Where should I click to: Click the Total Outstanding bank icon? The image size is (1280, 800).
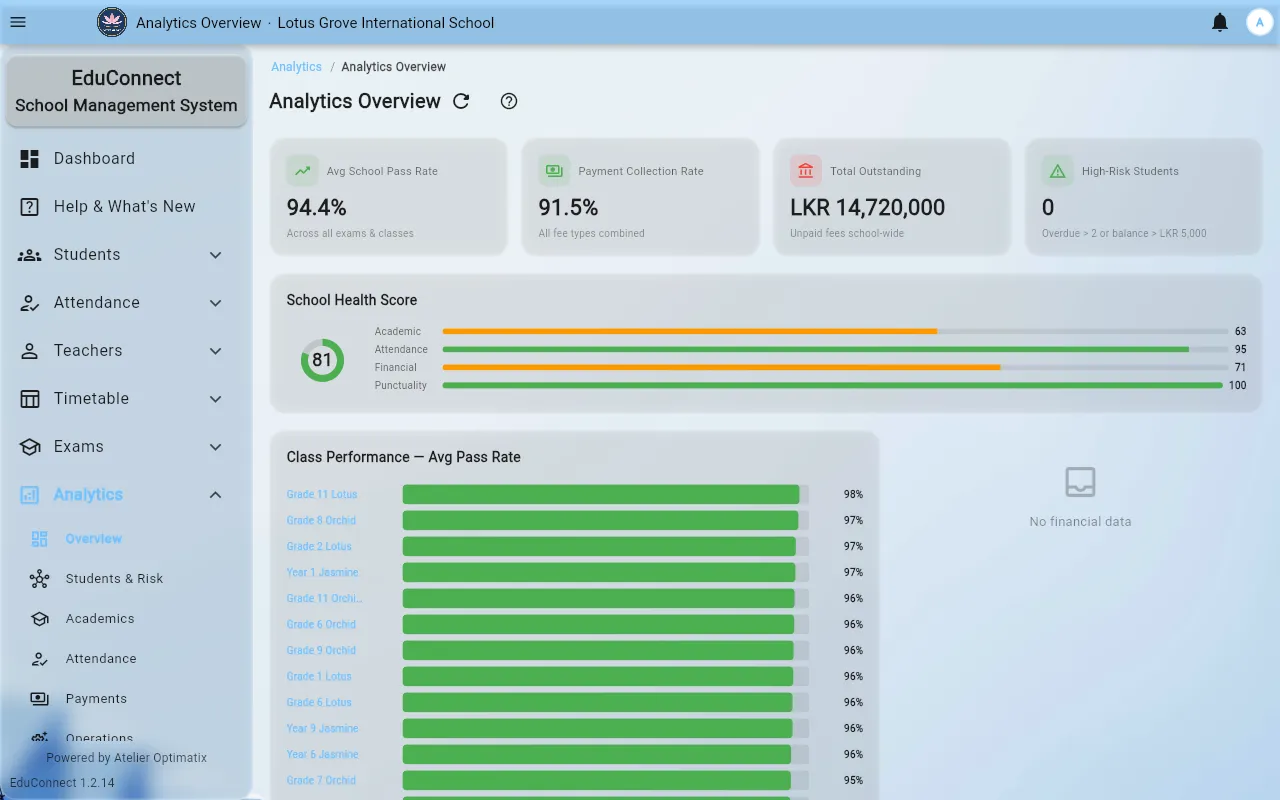coord(806,171)
